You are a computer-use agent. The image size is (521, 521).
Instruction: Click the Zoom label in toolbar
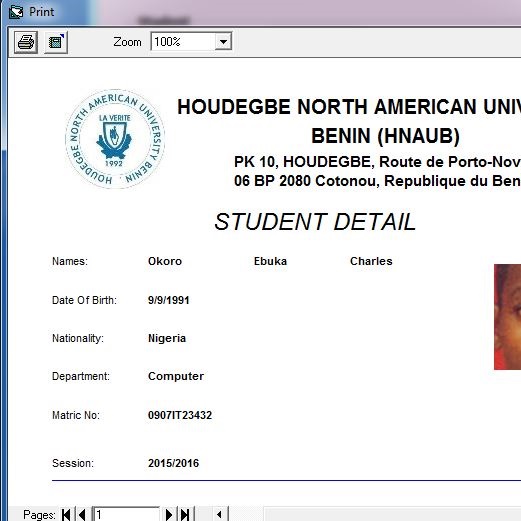pyautogui.click(x=127, y=42)
